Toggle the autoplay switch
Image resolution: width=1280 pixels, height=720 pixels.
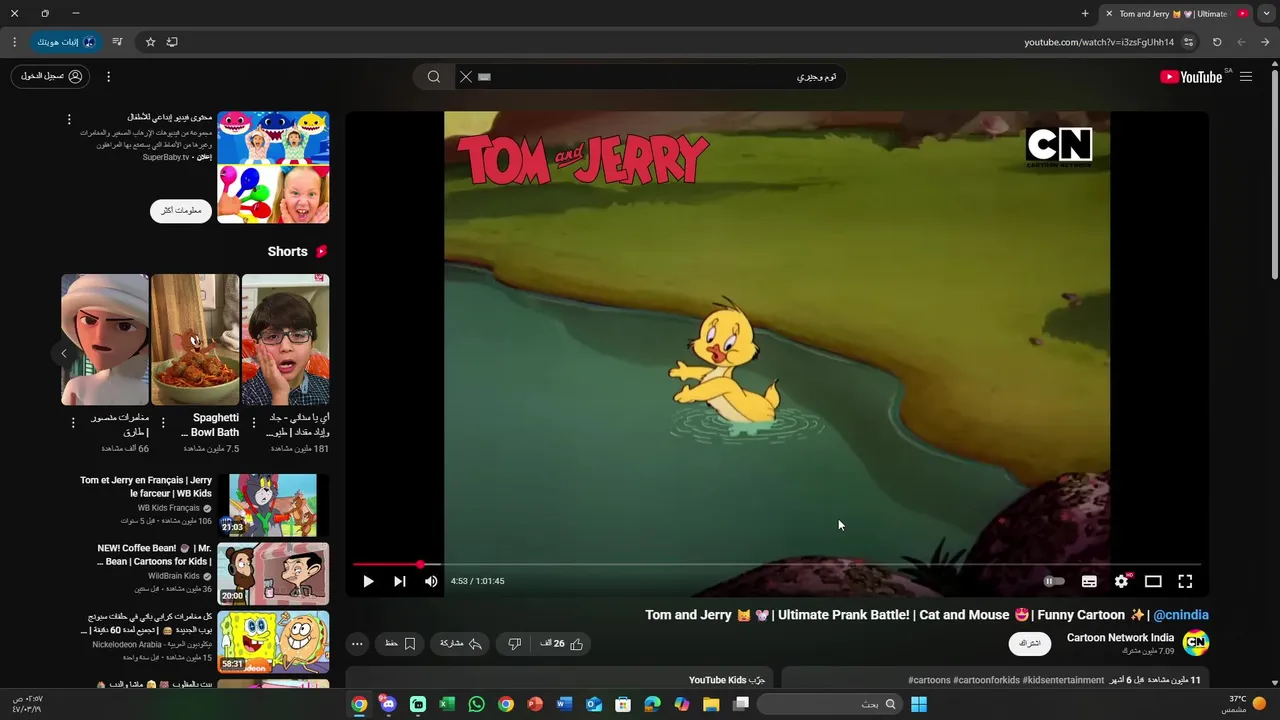(x=1054, y=581)
